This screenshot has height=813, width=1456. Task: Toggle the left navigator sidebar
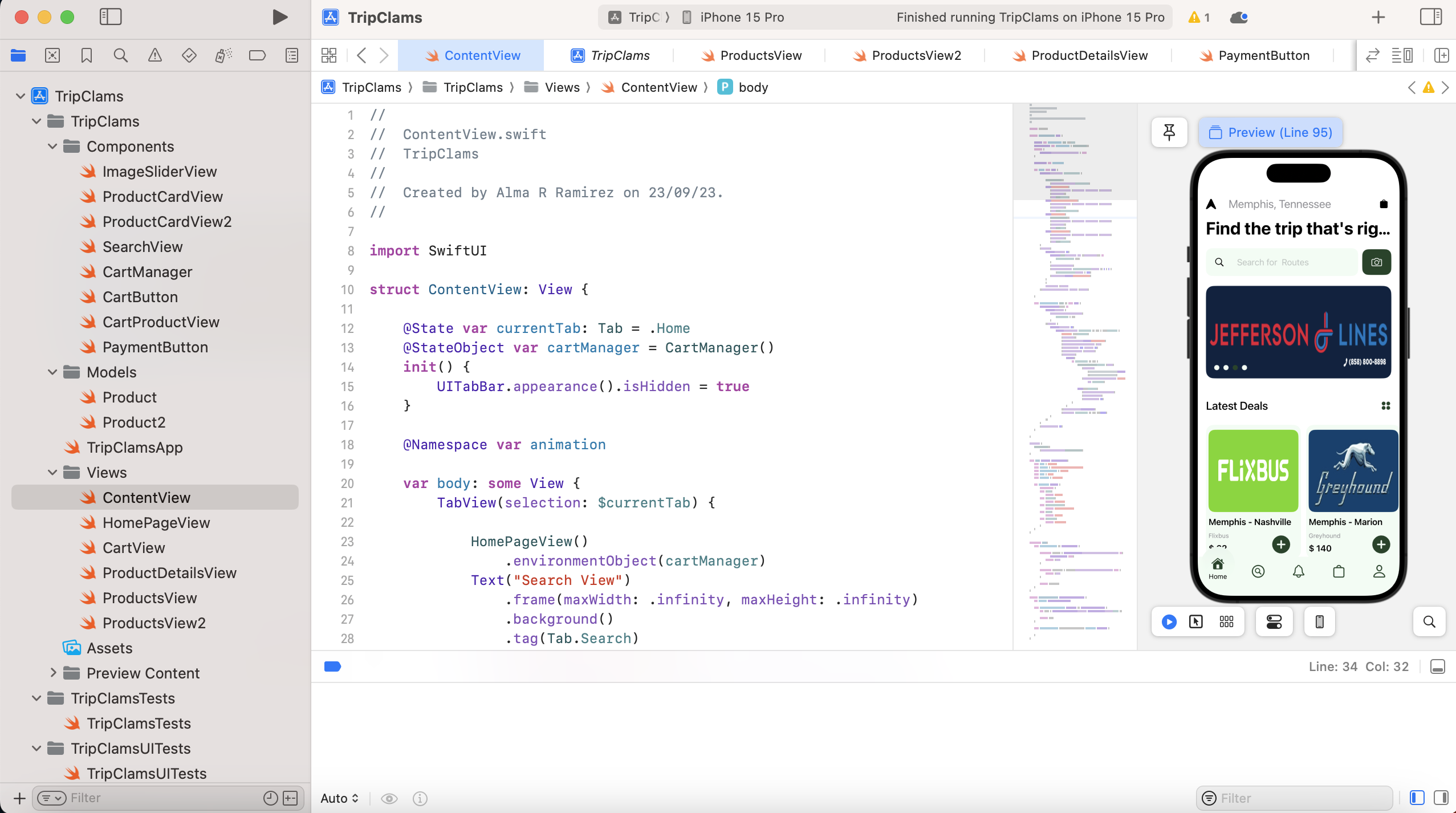(111, 17)
